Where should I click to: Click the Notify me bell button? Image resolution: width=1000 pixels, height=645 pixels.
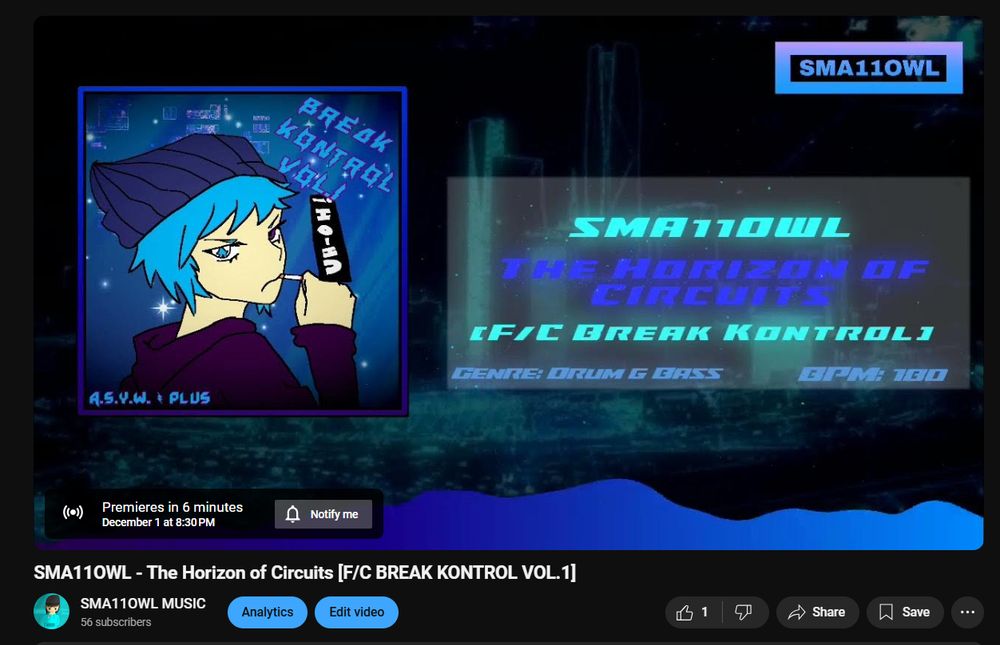coord(323,514)
